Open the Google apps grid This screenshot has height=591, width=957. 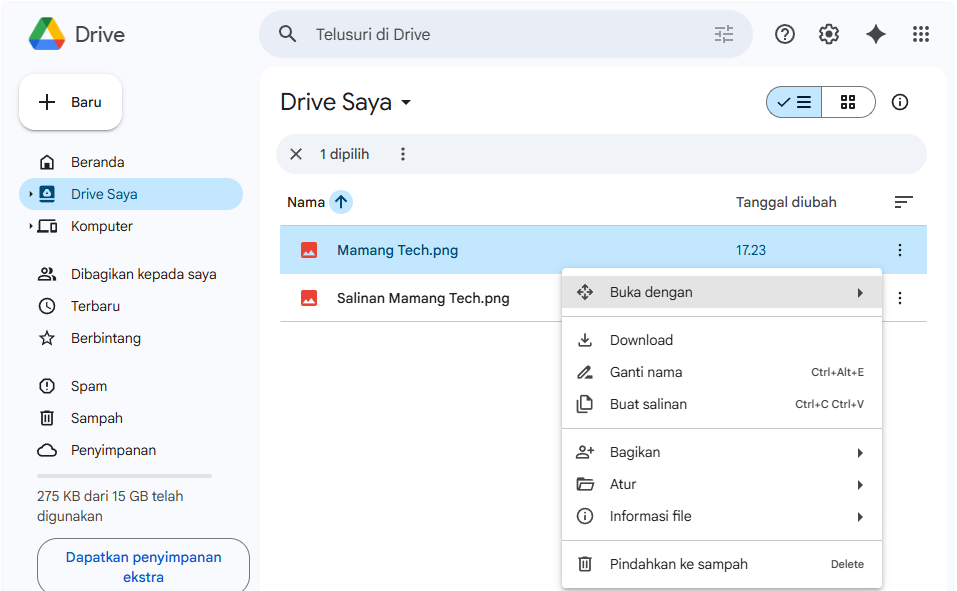pos(921,34)
